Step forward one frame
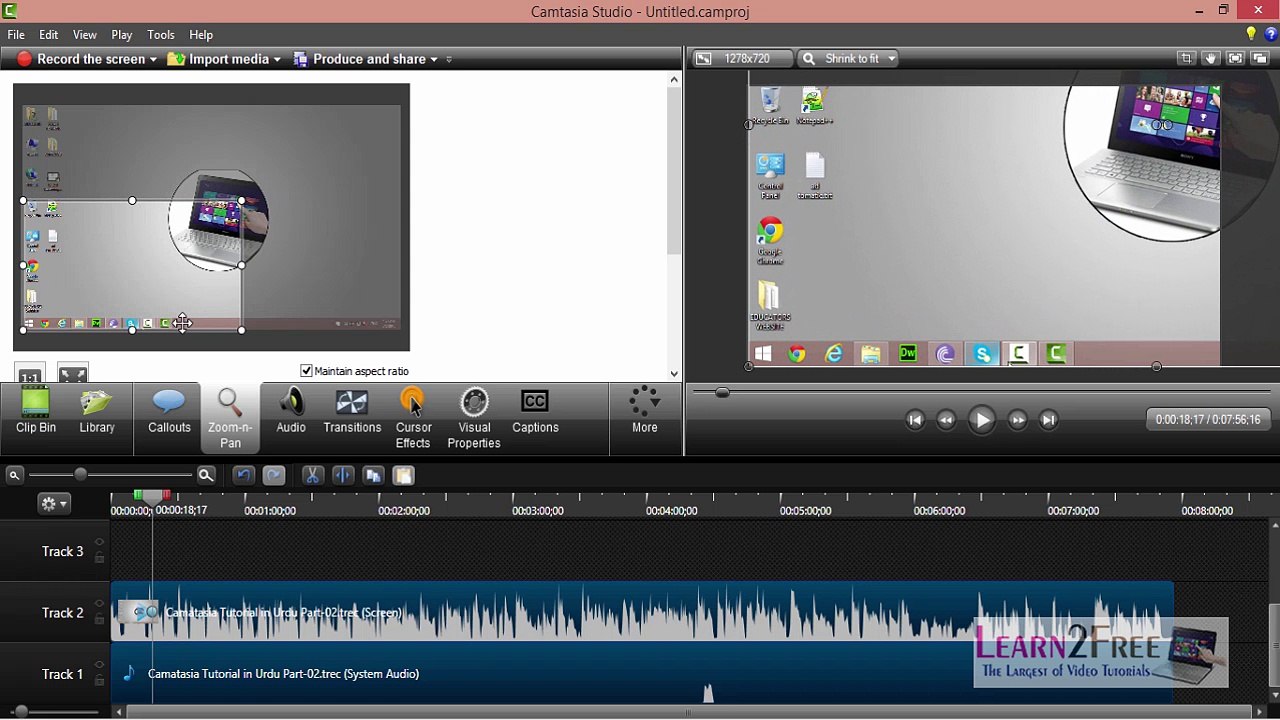1280x720 pixels. (1017, 420)
